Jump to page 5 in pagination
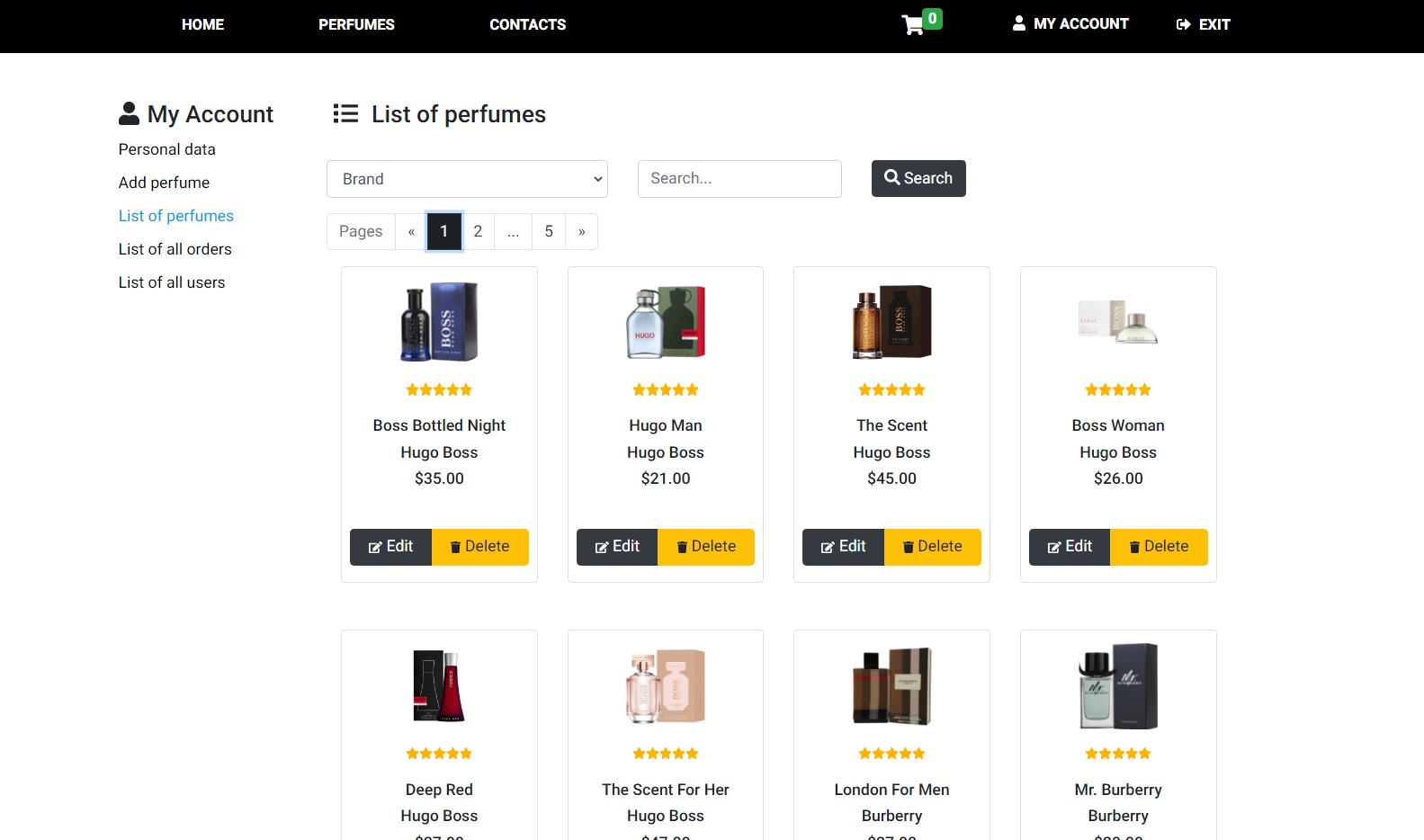 549,231
